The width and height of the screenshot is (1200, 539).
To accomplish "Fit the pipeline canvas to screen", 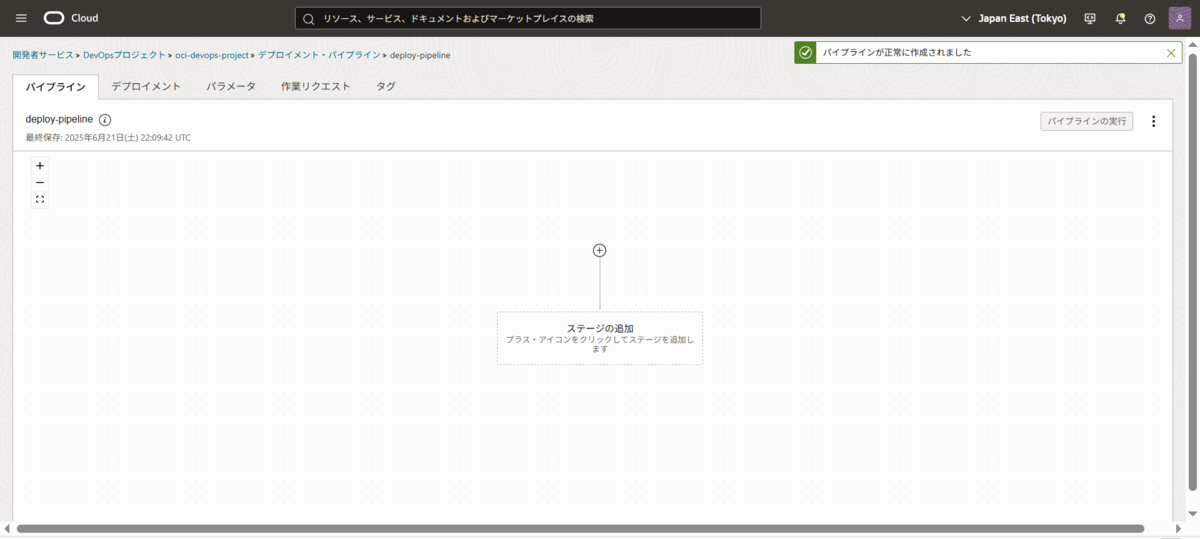I will click(40, 199).
